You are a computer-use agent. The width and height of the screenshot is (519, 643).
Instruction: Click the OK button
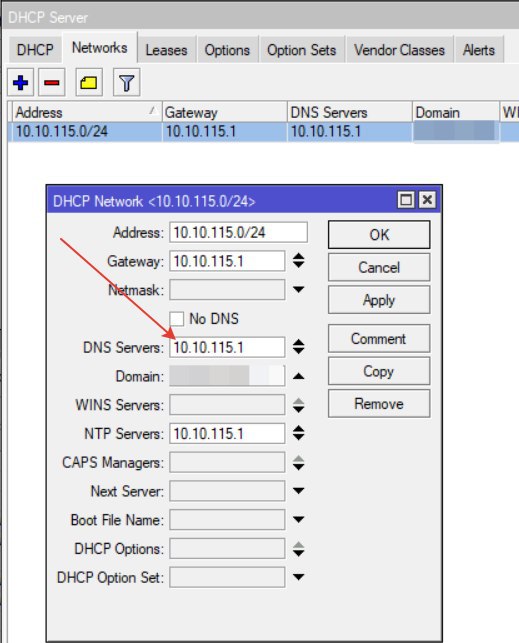(x=379, y=235)
